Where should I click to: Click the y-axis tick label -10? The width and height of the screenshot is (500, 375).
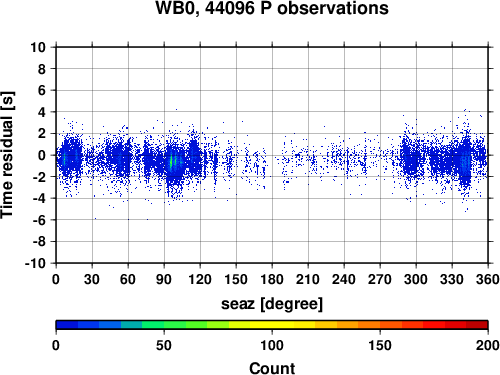(35, 263)
